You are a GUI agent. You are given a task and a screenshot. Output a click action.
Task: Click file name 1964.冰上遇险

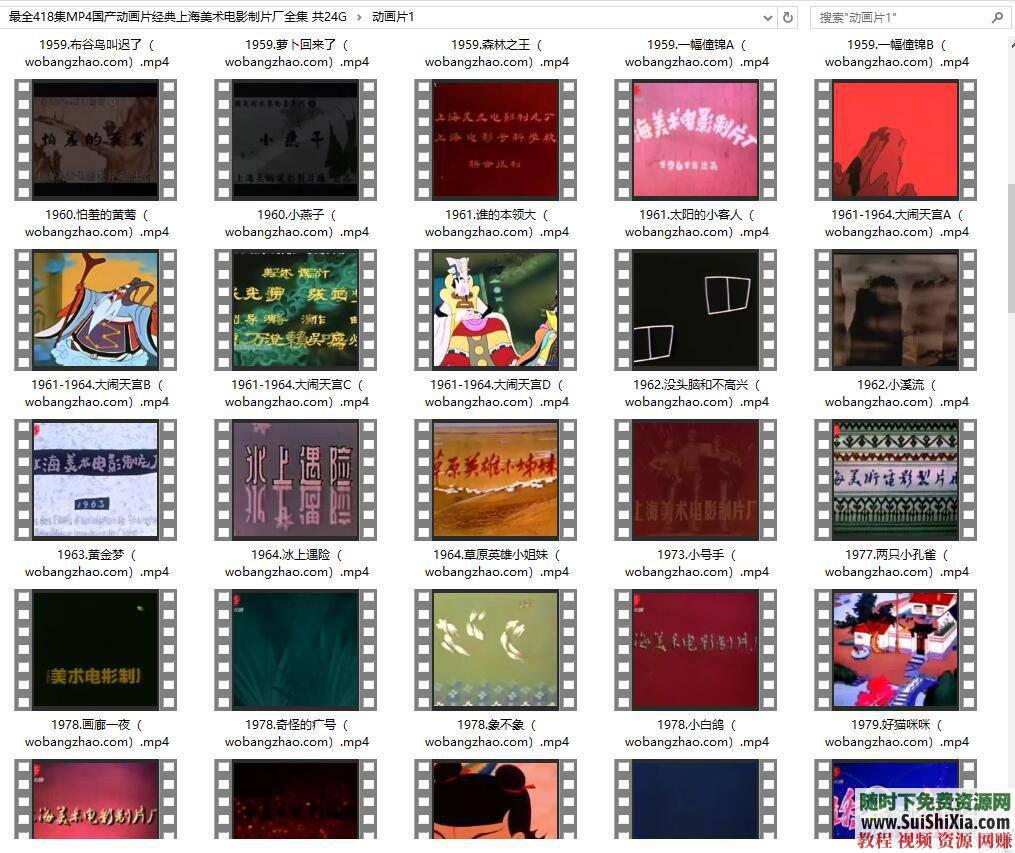pyautogui.click(x=296, y=564)
